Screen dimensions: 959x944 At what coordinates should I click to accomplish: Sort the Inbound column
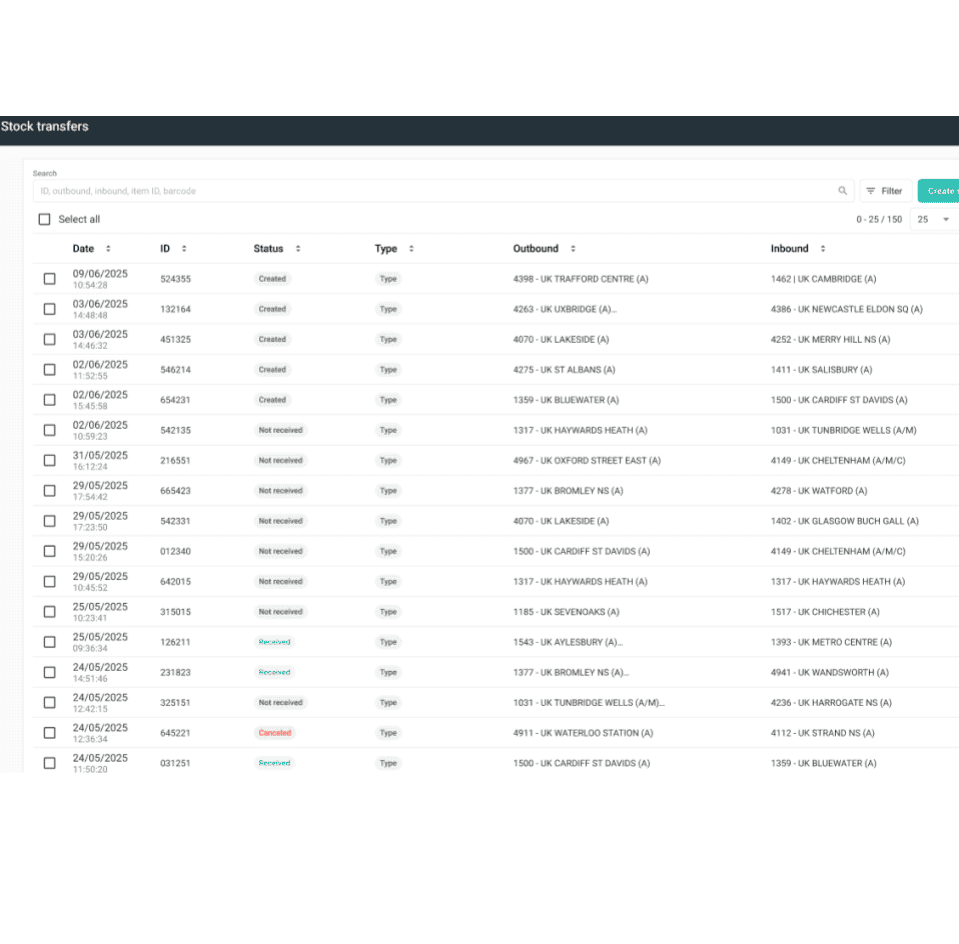(822, 248)
